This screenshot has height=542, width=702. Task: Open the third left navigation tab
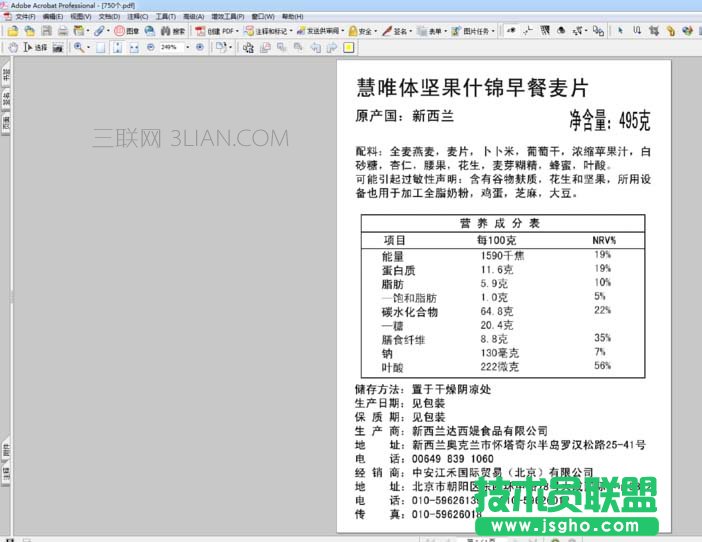6,123
